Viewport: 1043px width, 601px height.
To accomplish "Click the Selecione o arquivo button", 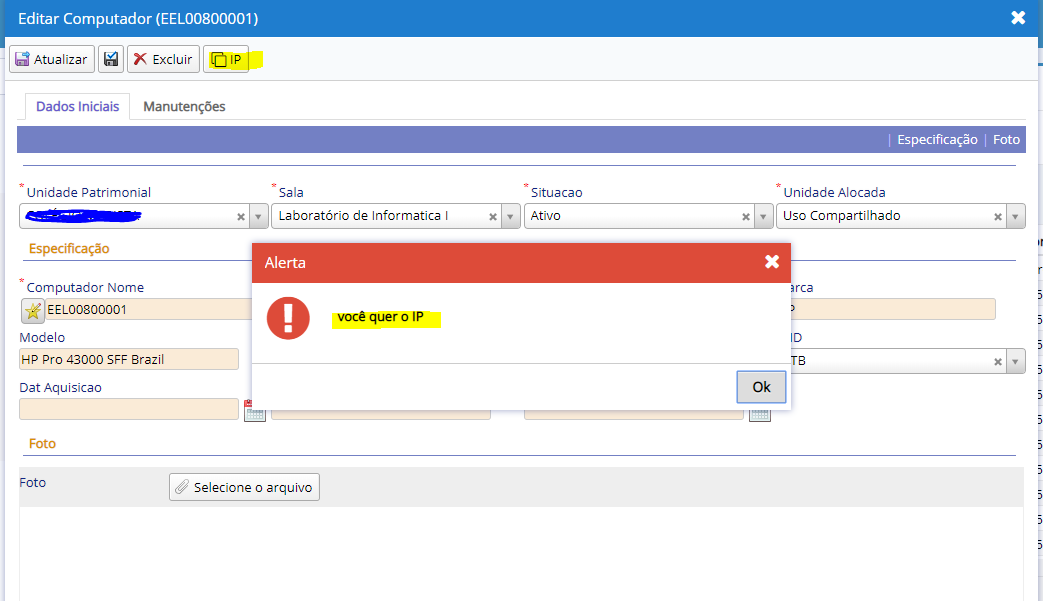I will 243,487.
